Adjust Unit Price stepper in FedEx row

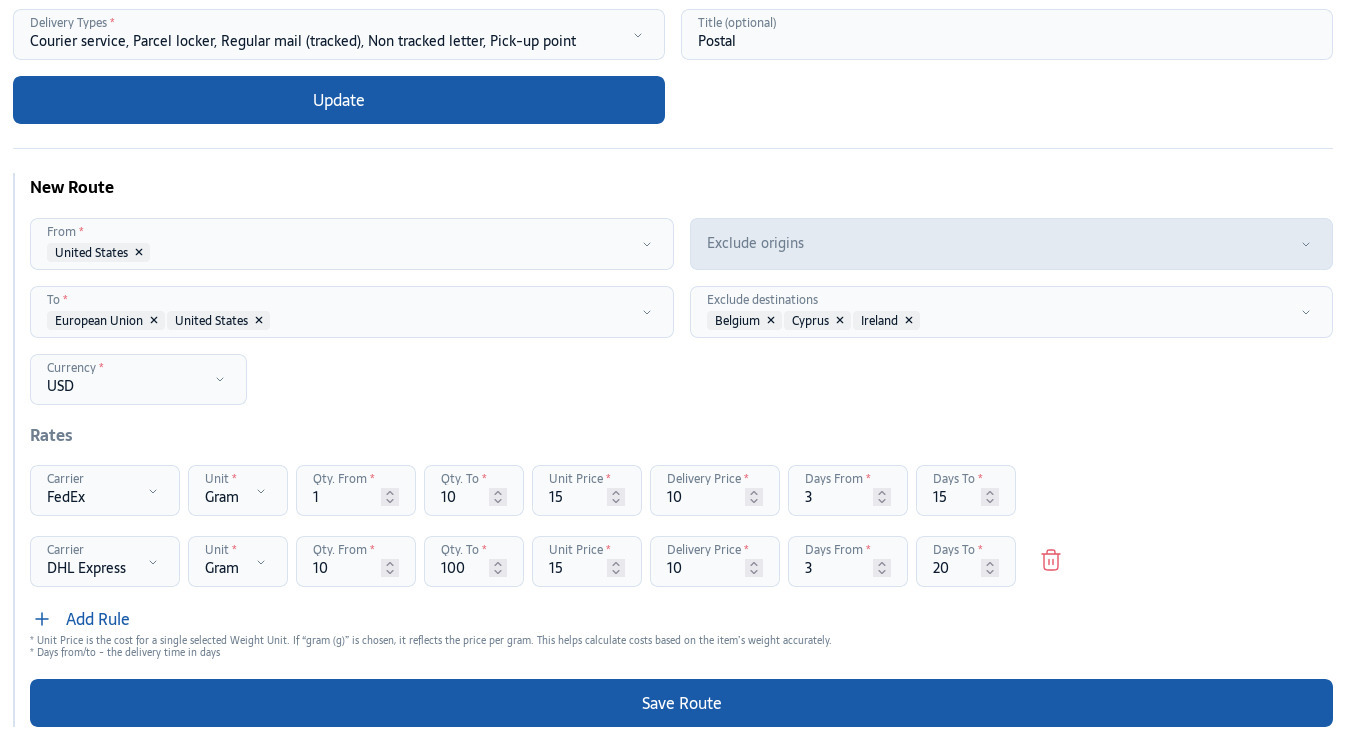click(x=616, y=497)
